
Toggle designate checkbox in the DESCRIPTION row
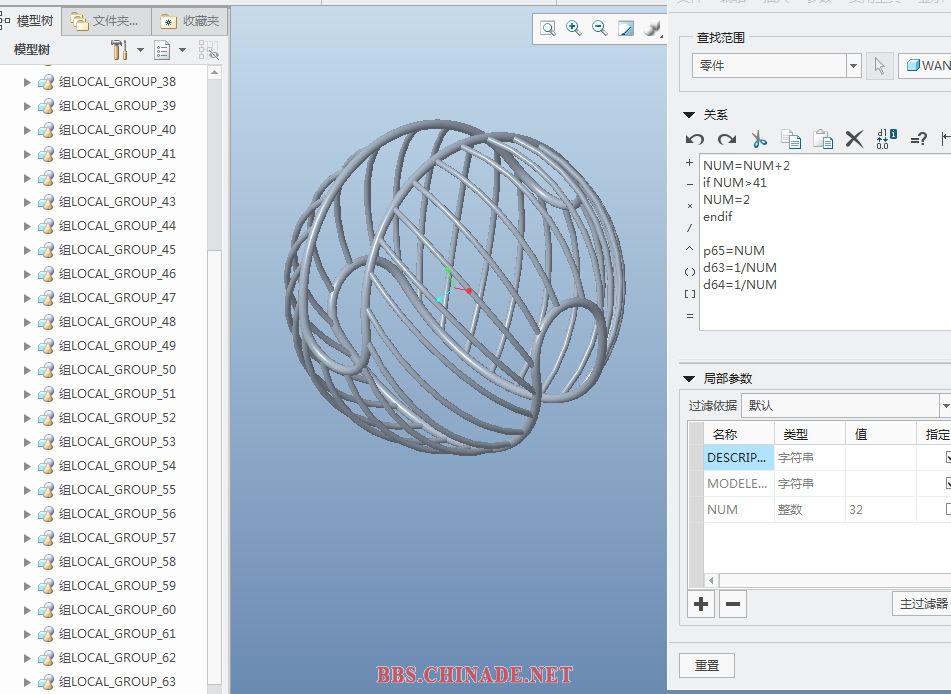(947, 457)
